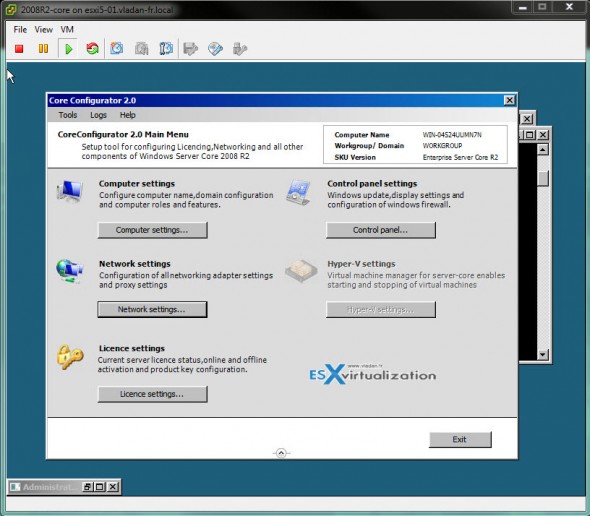Click the floppy device connection toolbar icon
This screenshot has height=516, width=590.
(x=190, y=49)
